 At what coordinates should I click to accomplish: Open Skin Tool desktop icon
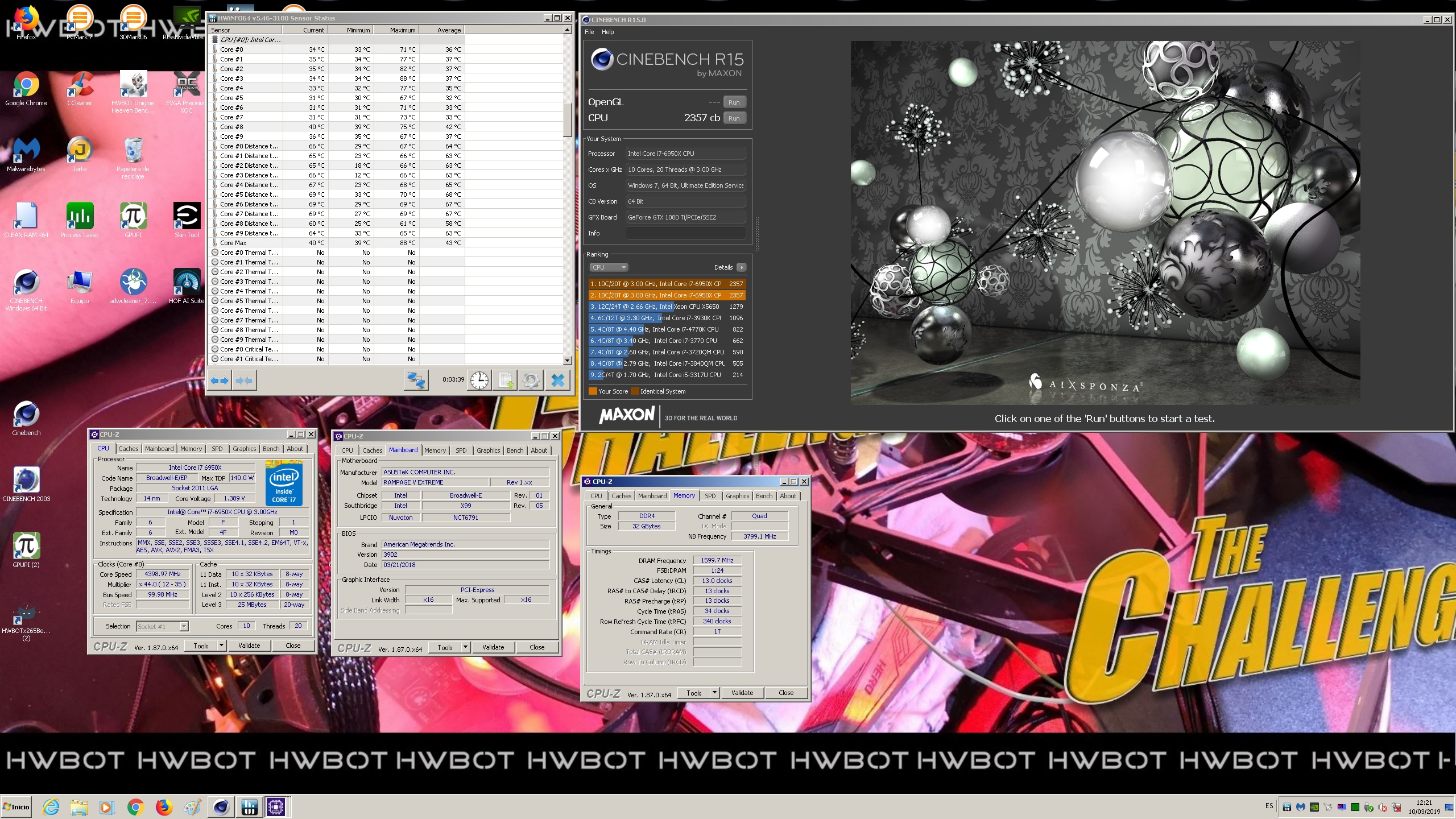click(187, 221)
